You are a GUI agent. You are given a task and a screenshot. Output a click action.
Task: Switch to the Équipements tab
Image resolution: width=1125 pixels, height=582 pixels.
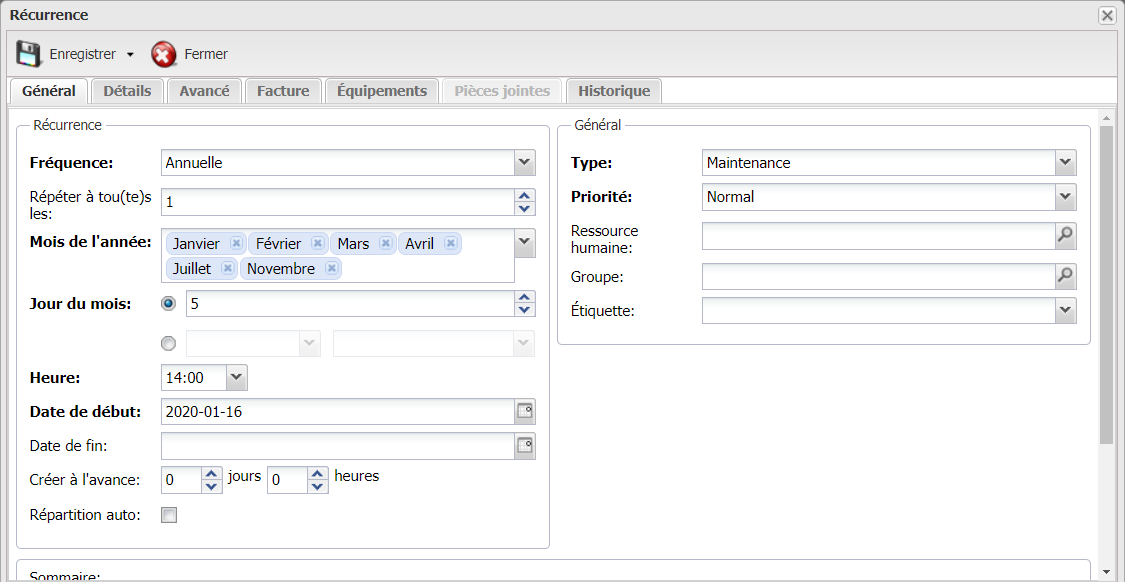(x=382, y=91)
